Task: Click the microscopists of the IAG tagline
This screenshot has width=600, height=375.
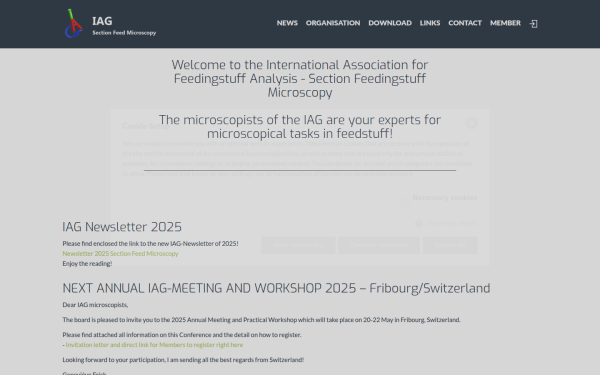Action: click(300, 127)
